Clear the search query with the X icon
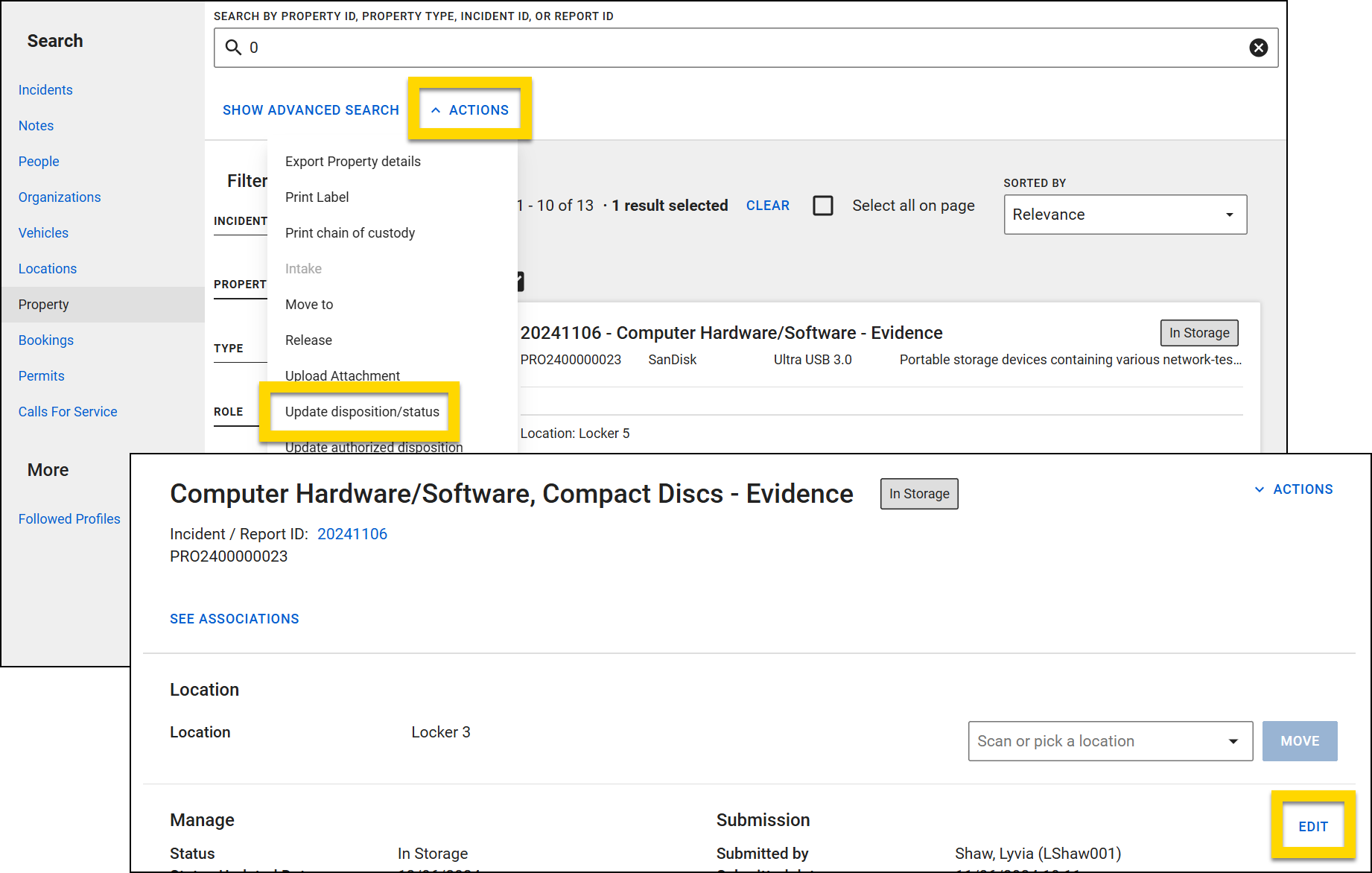 1259,47
